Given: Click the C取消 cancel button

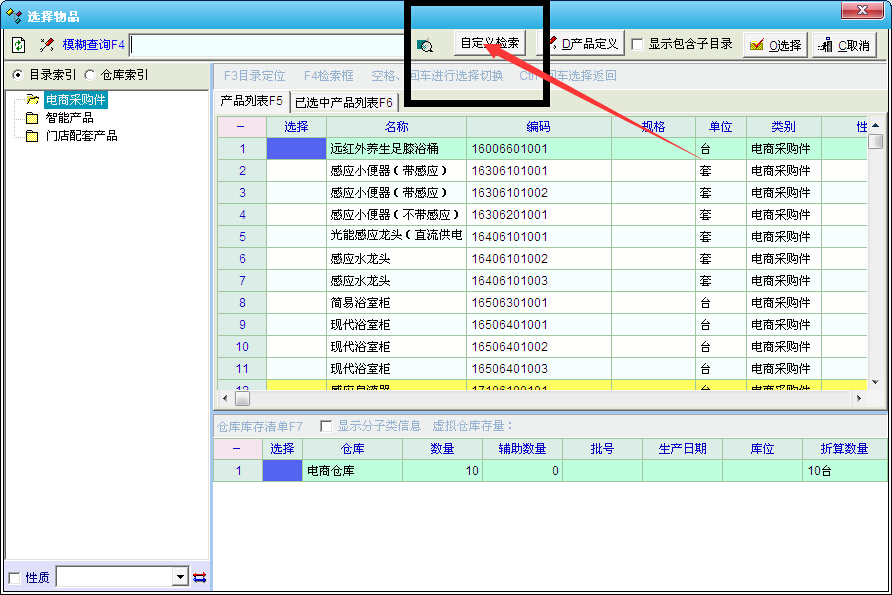Looking at the screenshot, I should [x=844, y=45].
